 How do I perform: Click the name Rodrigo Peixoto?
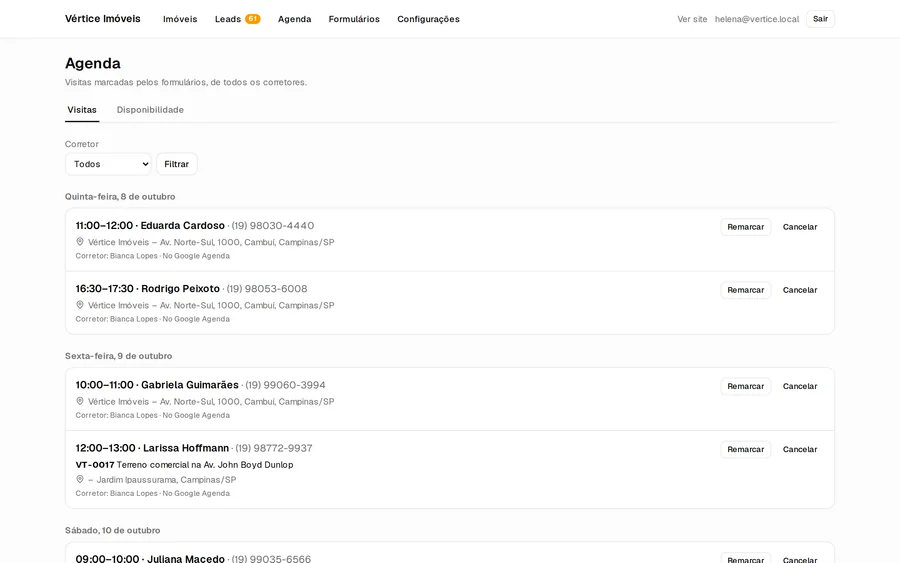click(180, 289)
